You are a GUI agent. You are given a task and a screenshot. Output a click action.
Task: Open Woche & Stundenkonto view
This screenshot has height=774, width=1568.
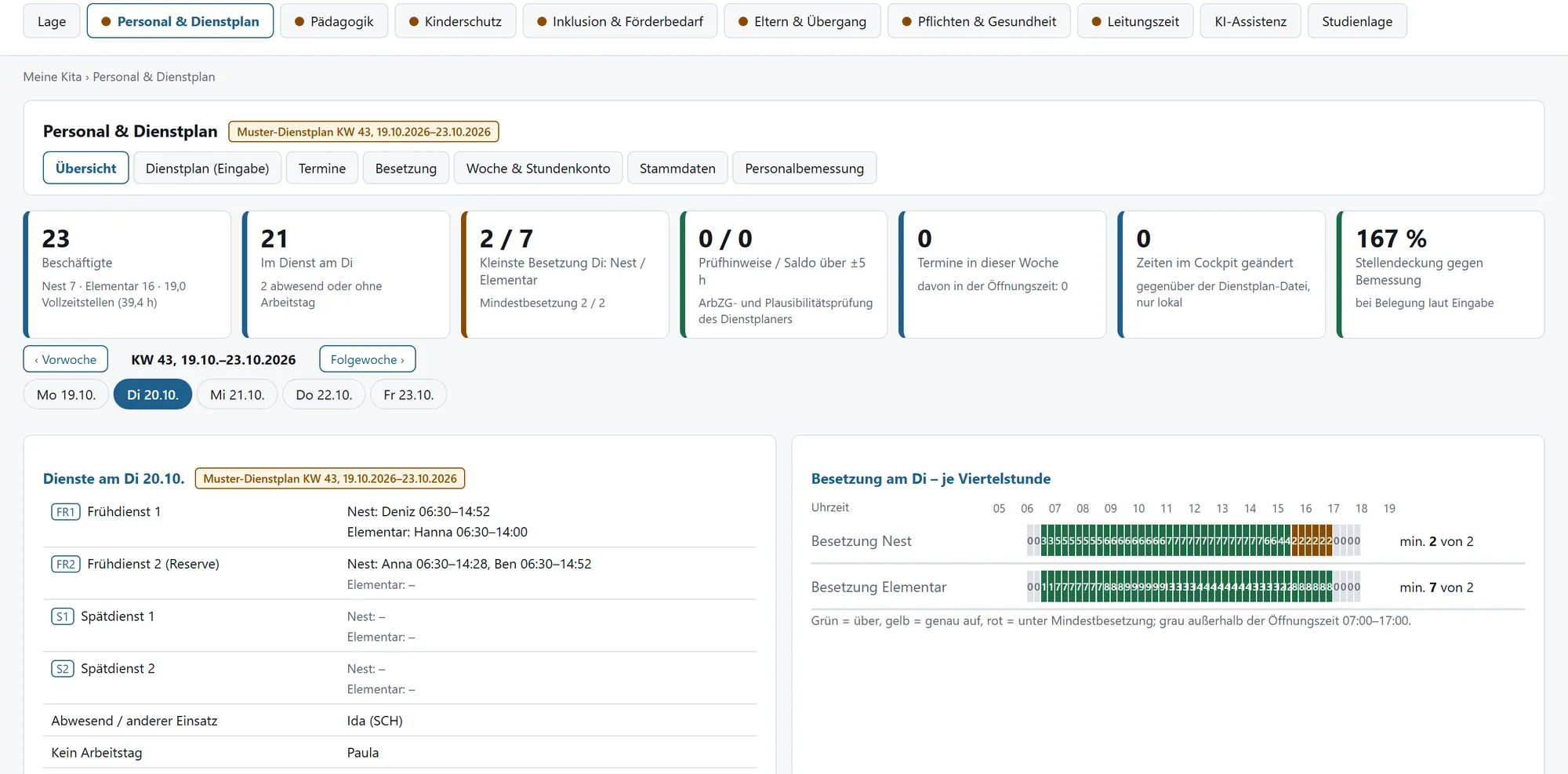point(538,169)
